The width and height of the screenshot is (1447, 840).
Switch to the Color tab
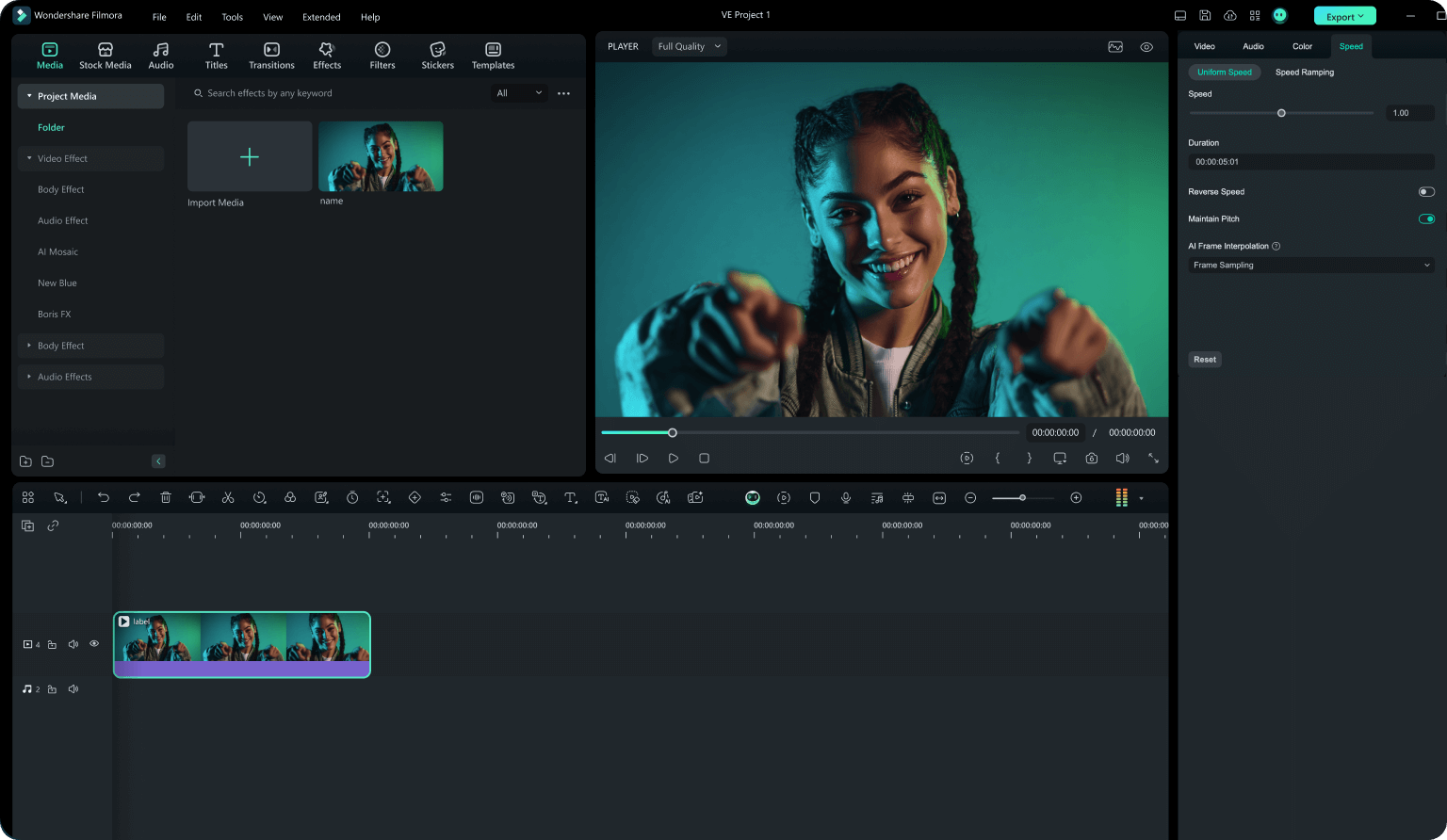[1302, 46]
